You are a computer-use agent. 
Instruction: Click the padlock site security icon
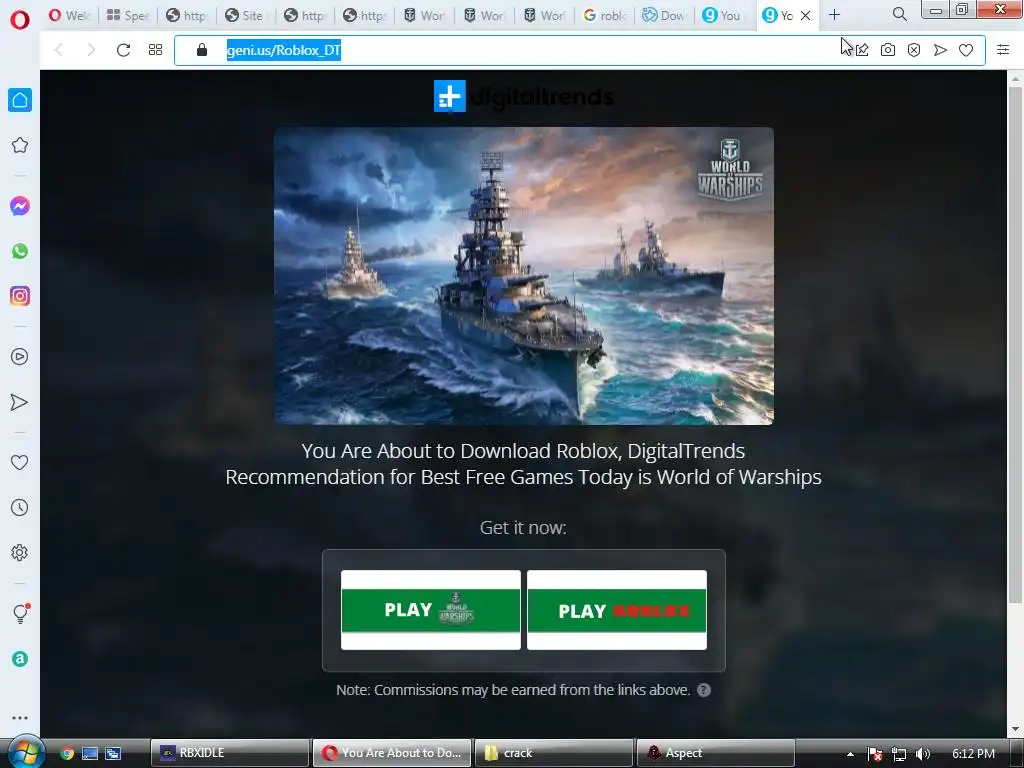pyautogui.click(x=202, y=50)
